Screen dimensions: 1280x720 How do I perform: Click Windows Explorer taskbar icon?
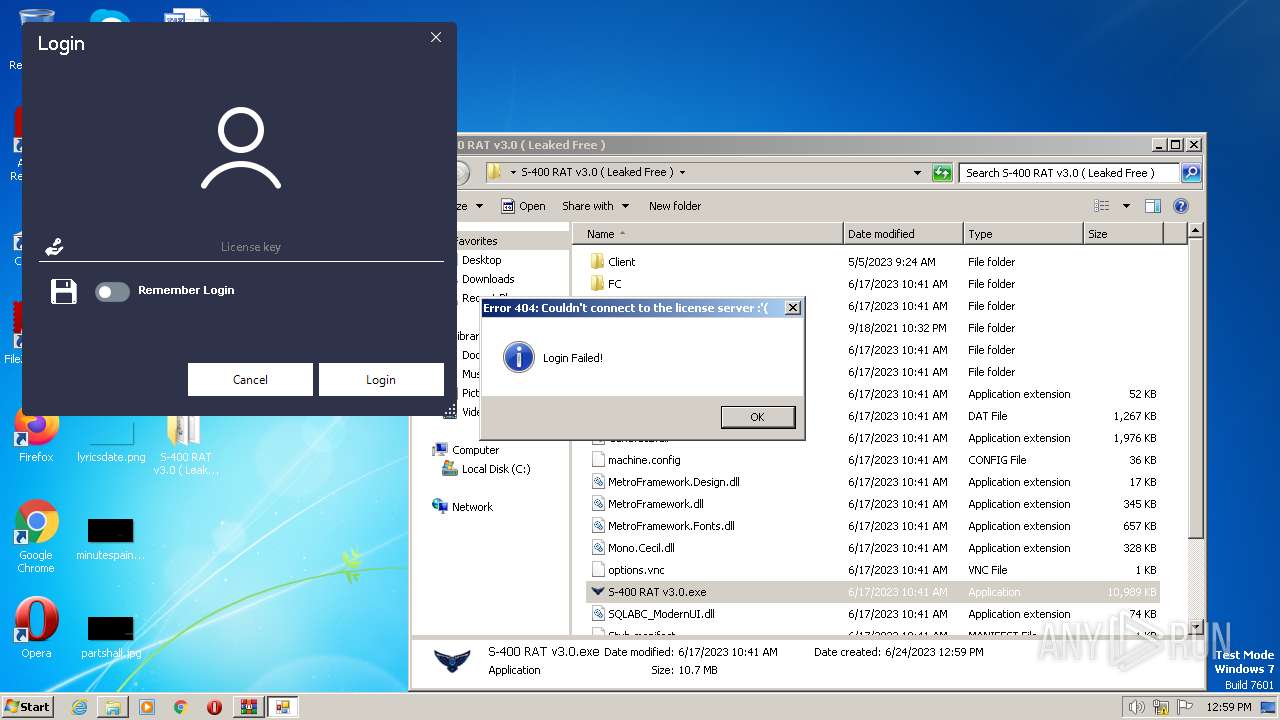pyautogui.click(x=113, y=707)
